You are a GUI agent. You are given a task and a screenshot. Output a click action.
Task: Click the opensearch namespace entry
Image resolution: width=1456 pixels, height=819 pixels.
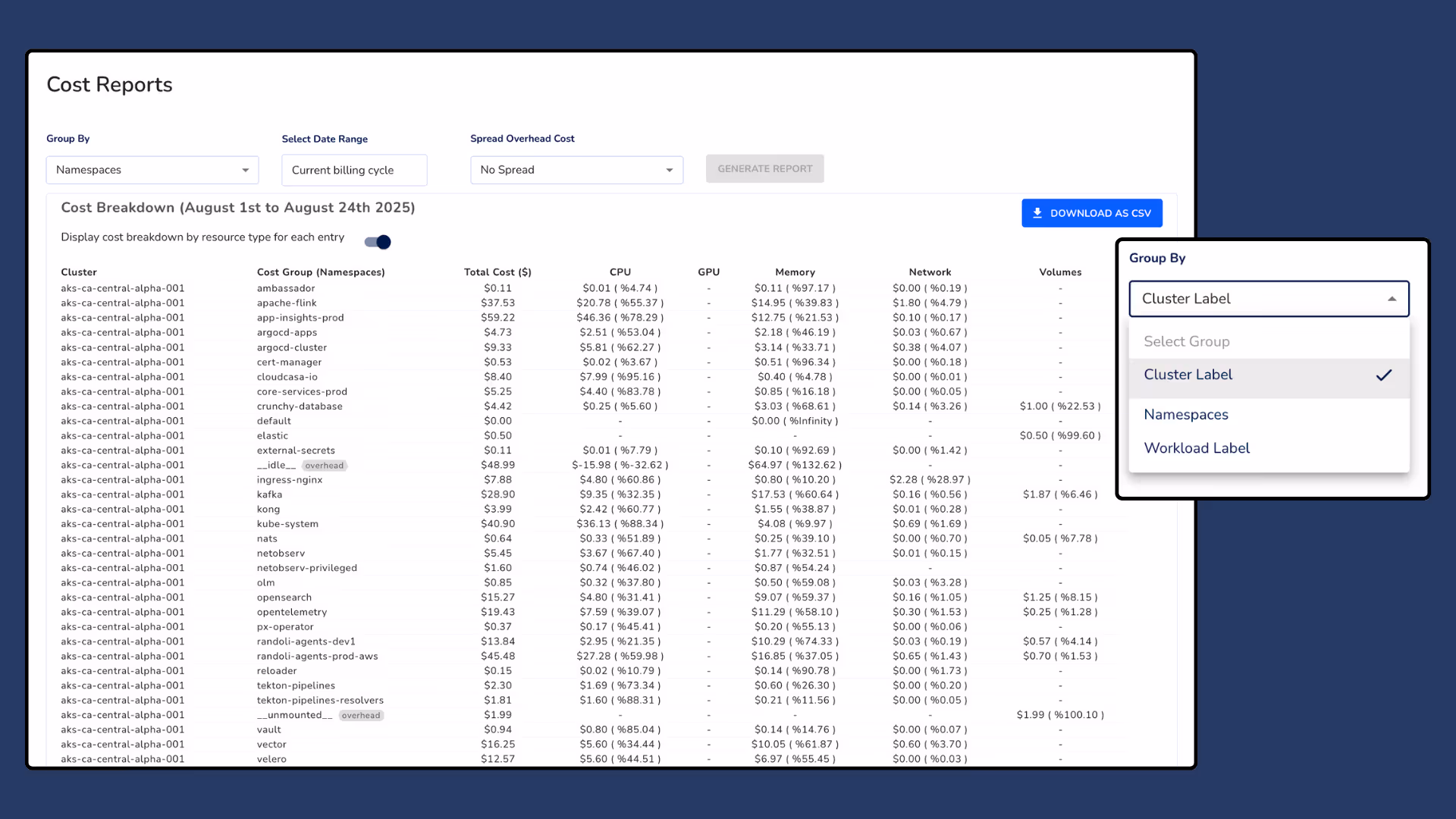[284, 598]
